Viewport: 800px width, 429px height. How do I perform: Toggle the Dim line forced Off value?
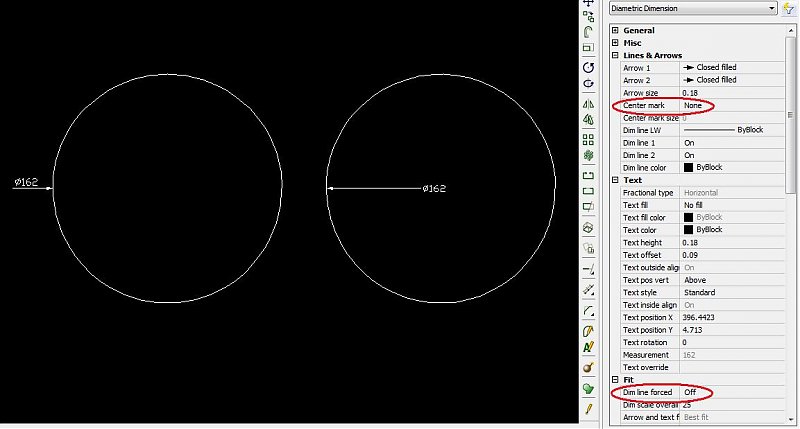(733, 392)
